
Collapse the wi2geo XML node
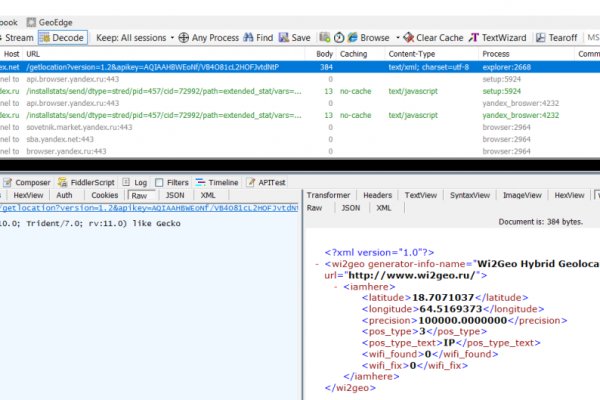click(x=317, y=263)
